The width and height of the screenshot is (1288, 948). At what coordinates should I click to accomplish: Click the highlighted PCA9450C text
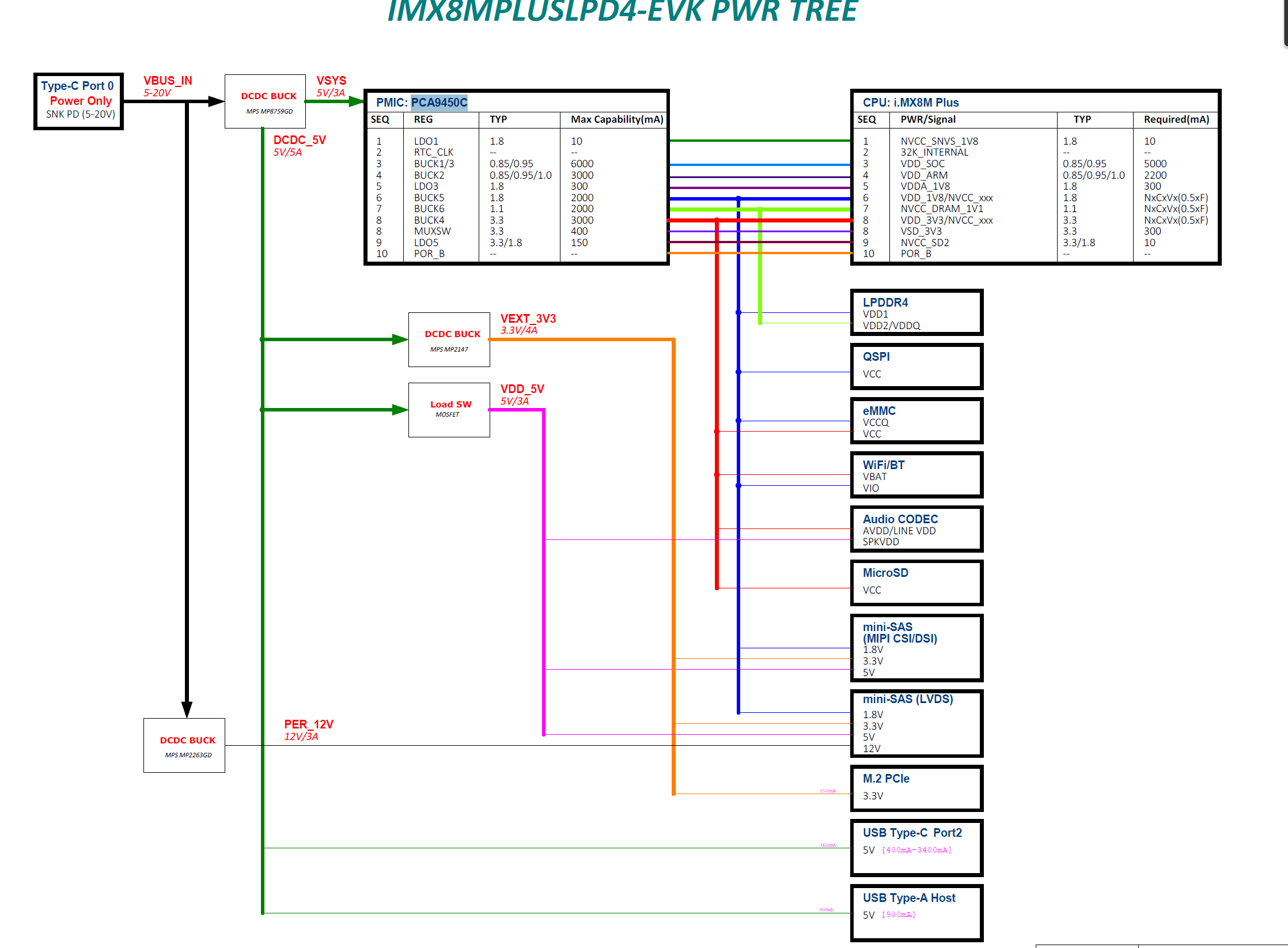click(x=439, y=103)
